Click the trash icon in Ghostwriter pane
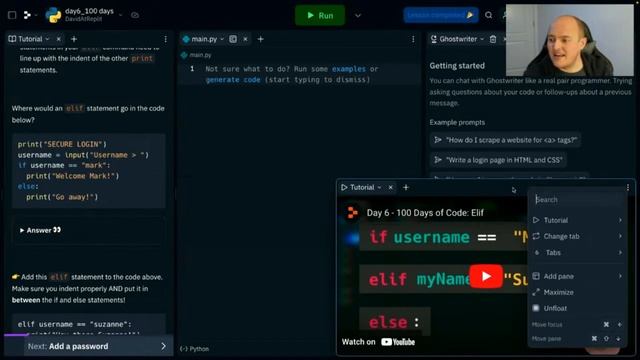640x360 pixels. point(493,39)
